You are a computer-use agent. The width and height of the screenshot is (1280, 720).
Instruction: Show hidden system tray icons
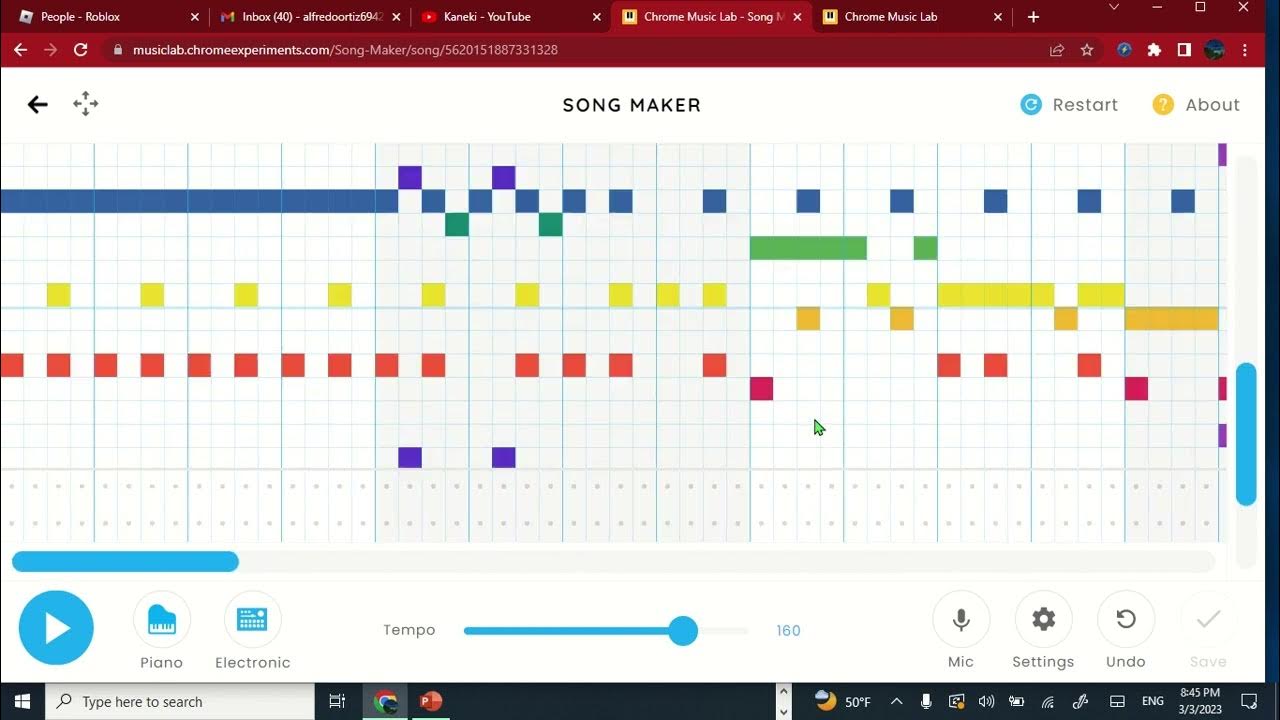pos(896,701)
